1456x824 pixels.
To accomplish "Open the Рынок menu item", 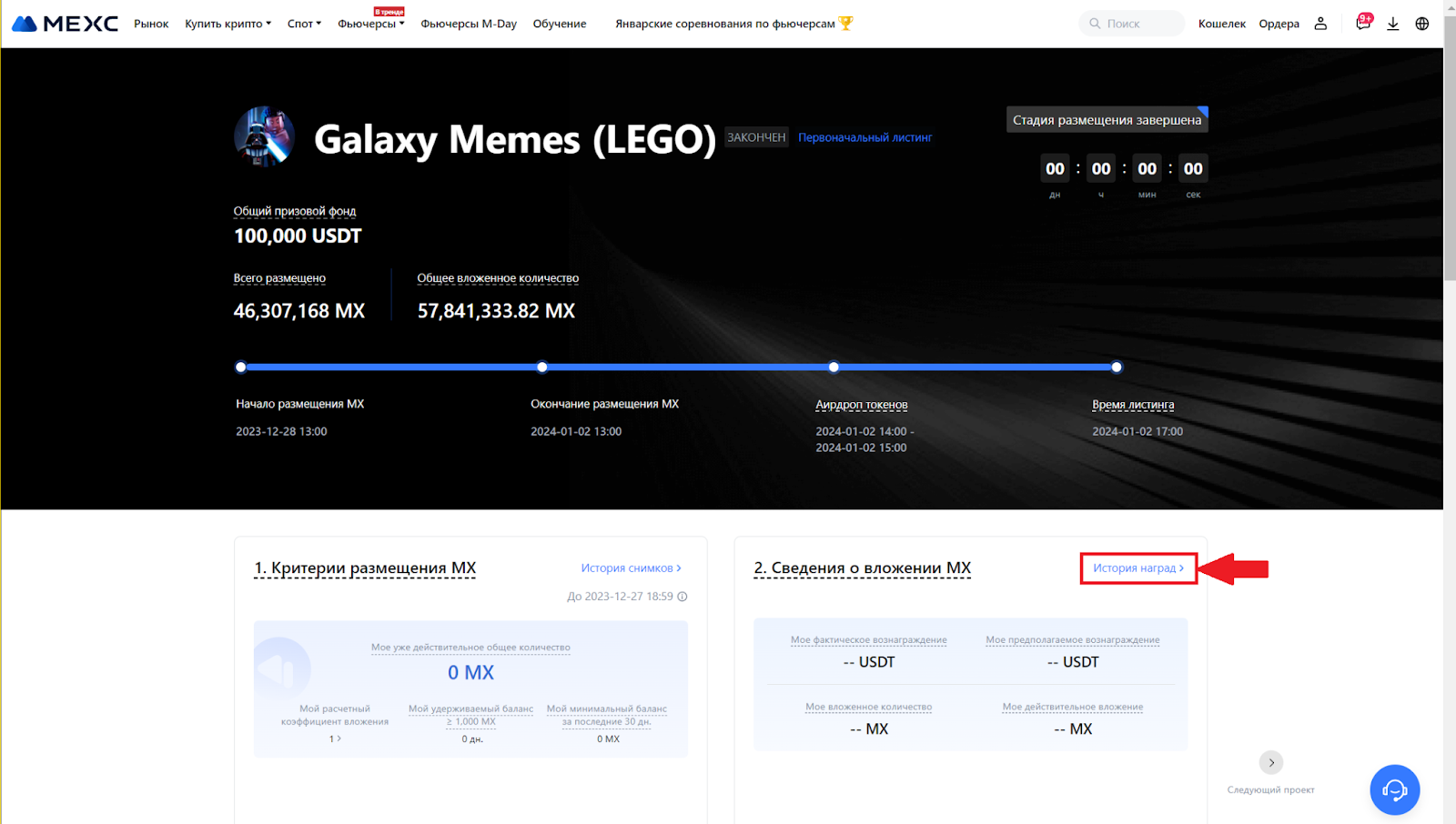I will (x=151, y=24).
